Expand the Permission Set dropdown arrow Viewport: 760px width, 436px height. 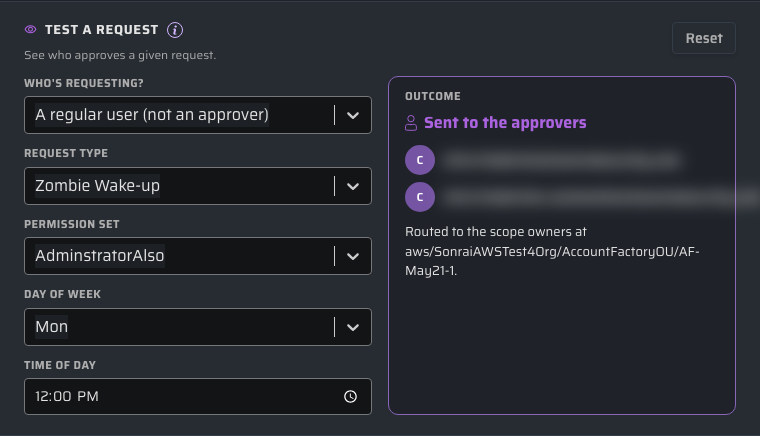(x=353, y=256)
